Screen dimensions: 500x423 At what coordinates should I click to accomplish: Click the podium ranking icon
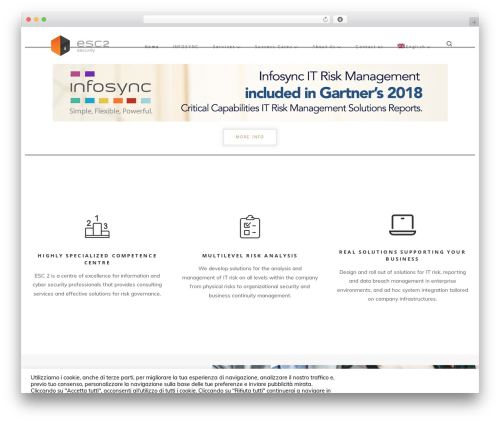tap(97, 227)
